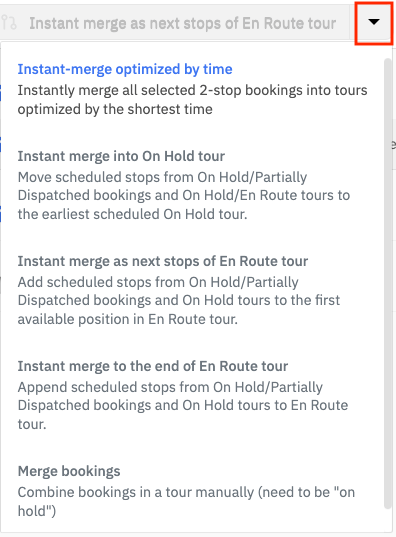Click the option that merges 2-stop bookings into tours
Viewport: 396px width, 537px height.
pyautogui.click(x=192, y=90)
